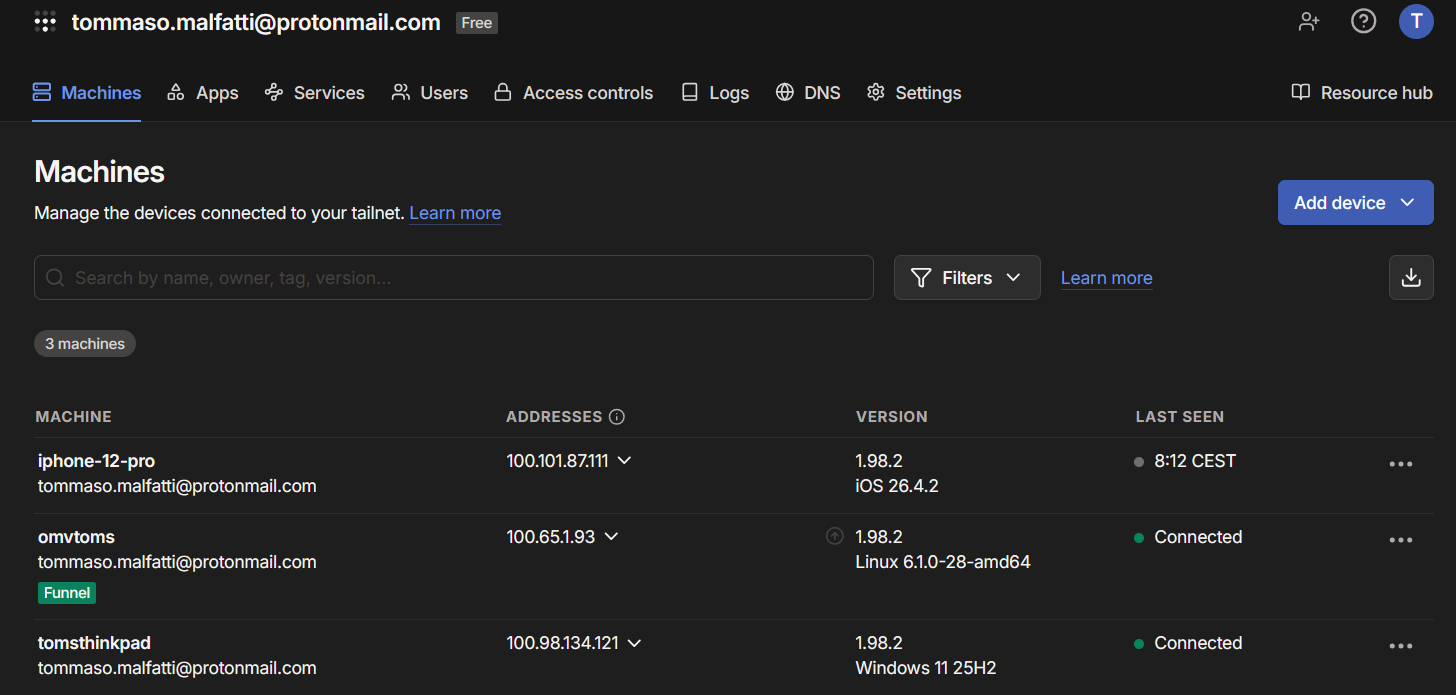
Task: Open the three-dot menu for tomsthinkpad
Action: point(1401,645)
